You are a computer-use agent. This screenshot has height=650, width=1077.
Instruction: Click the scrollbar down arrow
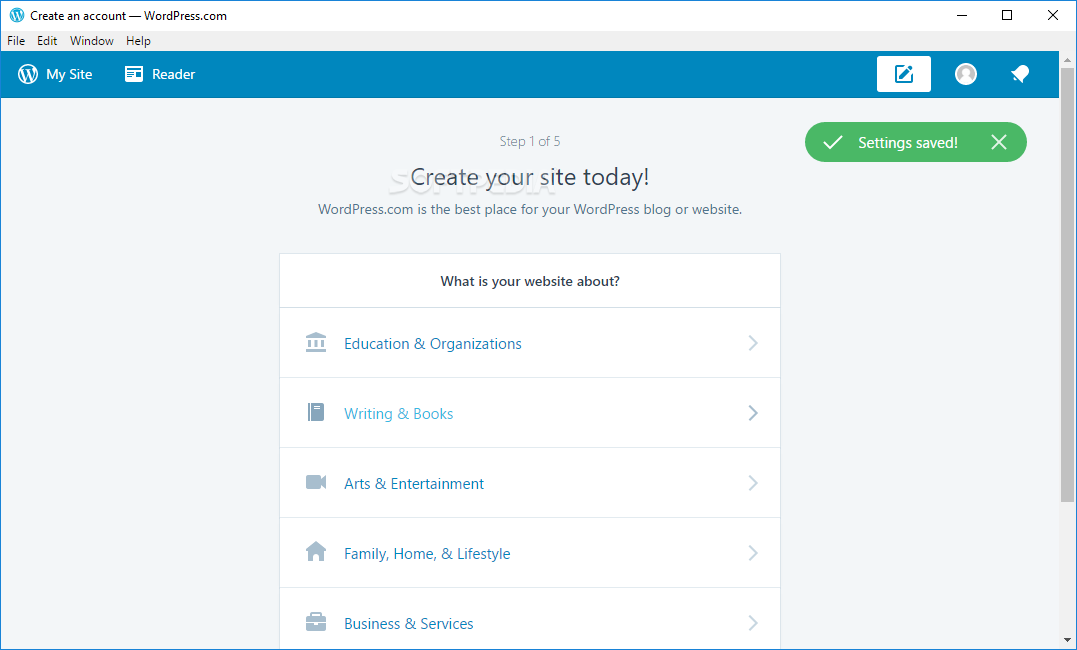1067,642
